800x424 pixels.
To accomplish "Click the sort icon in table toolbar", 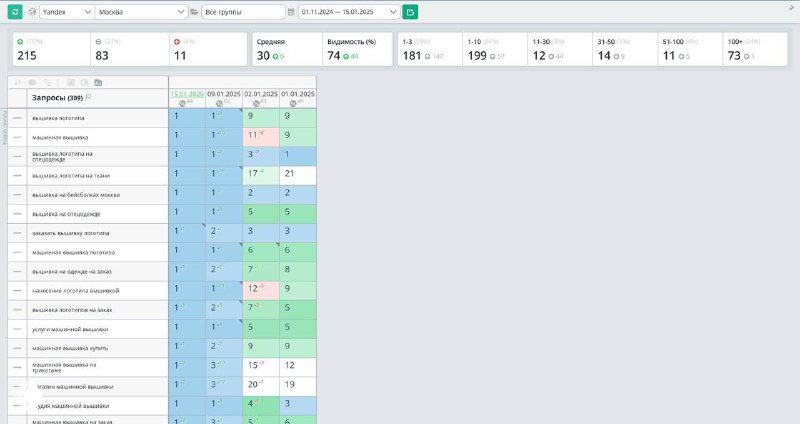I will coord(18,82).
